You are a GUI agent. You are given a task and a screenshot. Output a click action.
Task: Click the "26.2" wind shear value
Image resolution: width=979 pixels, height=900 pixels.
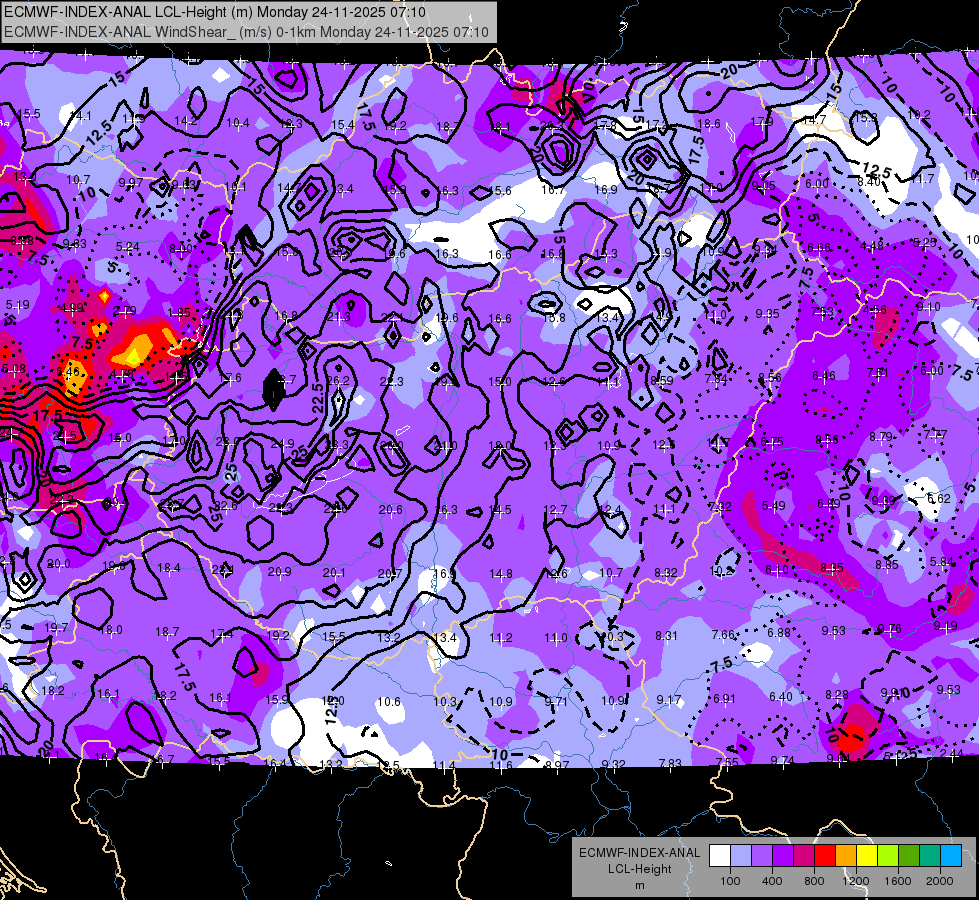(338, 380)
